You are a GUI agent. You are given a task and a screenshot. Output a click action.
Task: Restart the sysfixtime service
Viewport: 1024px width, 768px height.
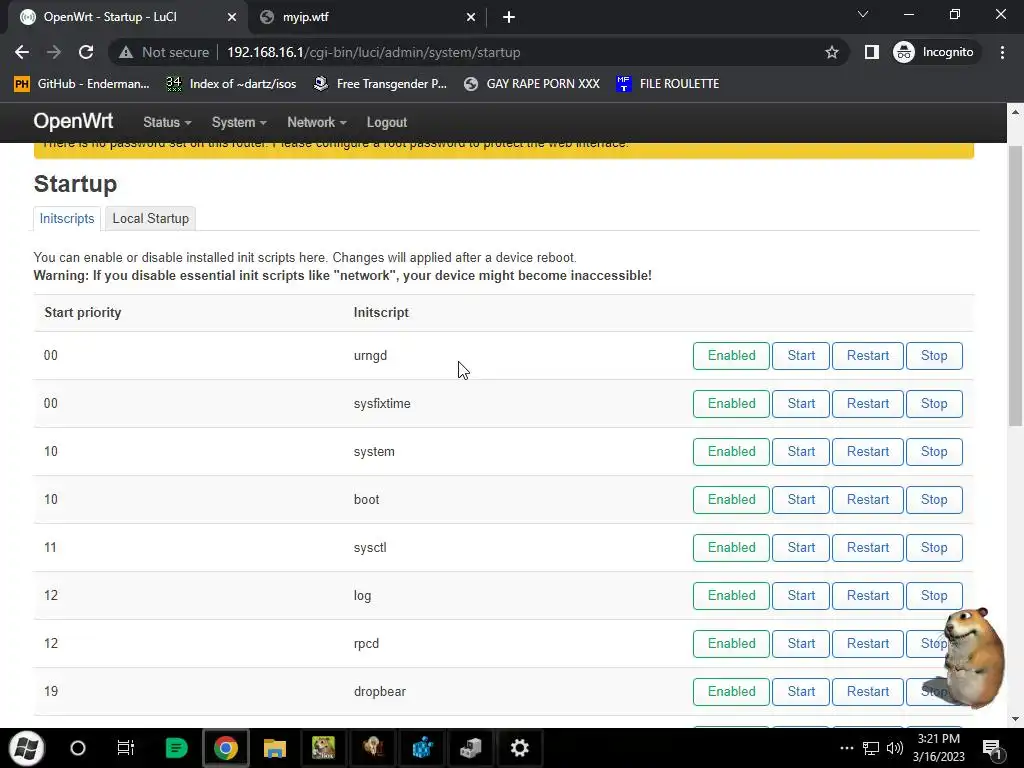tap(868, 404)
